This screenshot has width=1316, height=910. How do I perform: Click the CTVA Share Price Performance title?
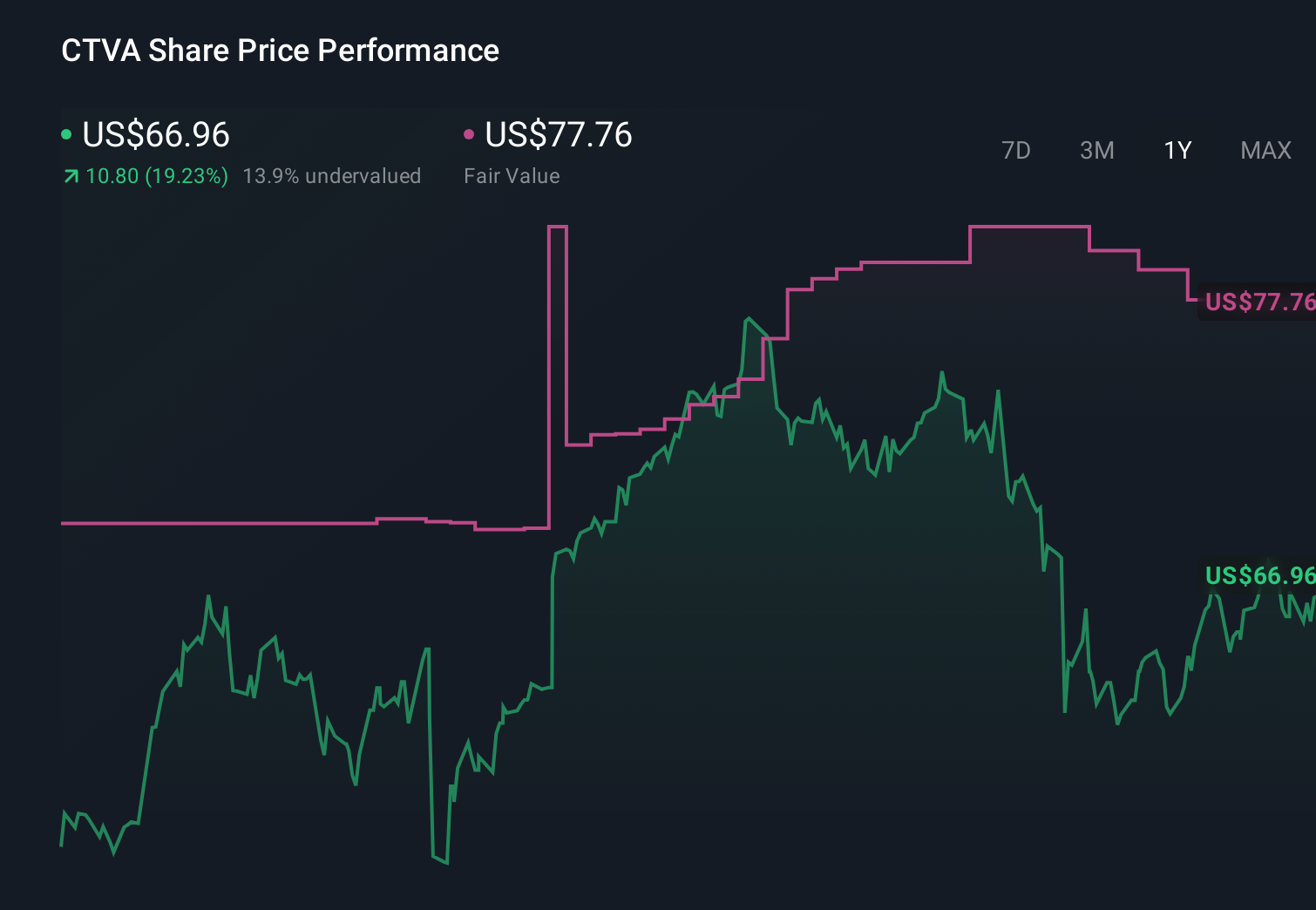pos(279,50)
